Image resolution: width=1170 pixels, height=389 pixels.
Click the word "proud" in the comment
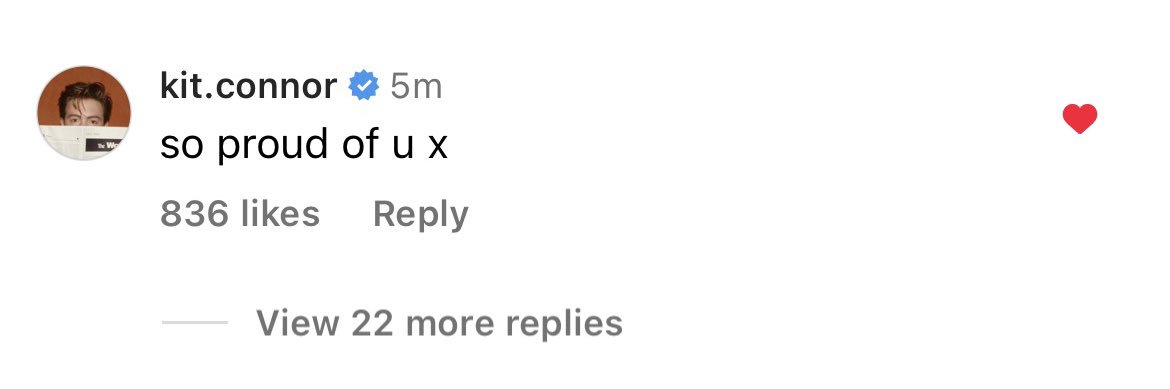(272, 145)
